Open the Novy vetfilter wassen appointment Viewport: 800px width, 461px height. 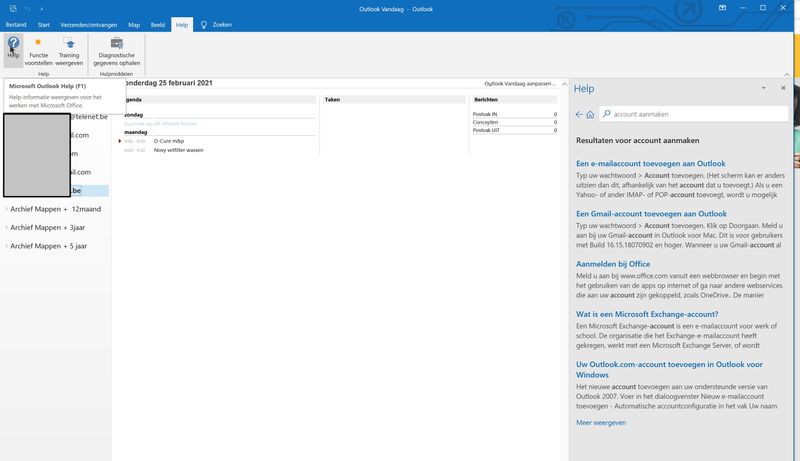(179, 150)
